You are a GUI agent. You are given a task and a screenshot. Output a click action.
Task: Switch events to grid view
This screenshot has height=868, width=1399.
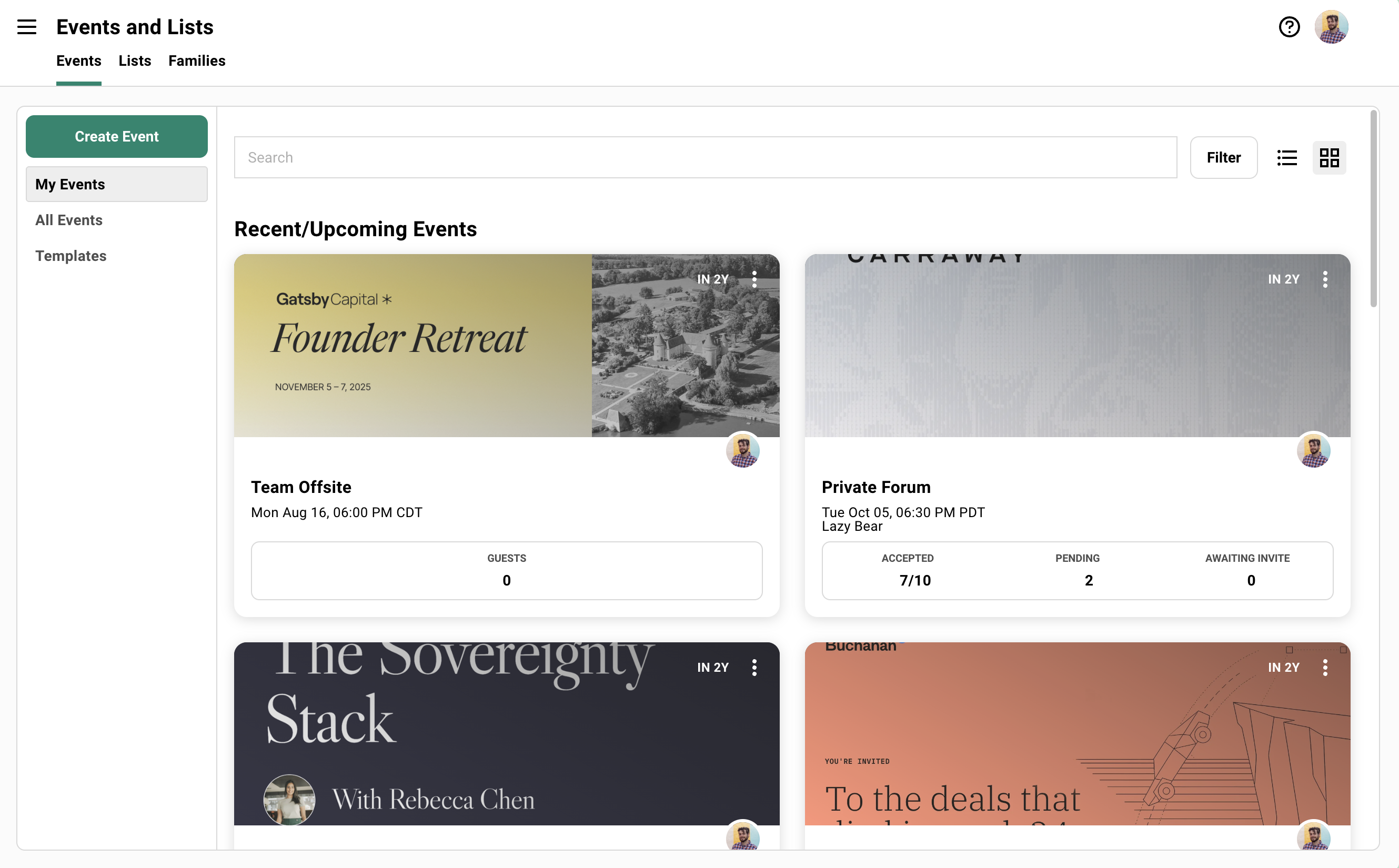click(1329, 157)
